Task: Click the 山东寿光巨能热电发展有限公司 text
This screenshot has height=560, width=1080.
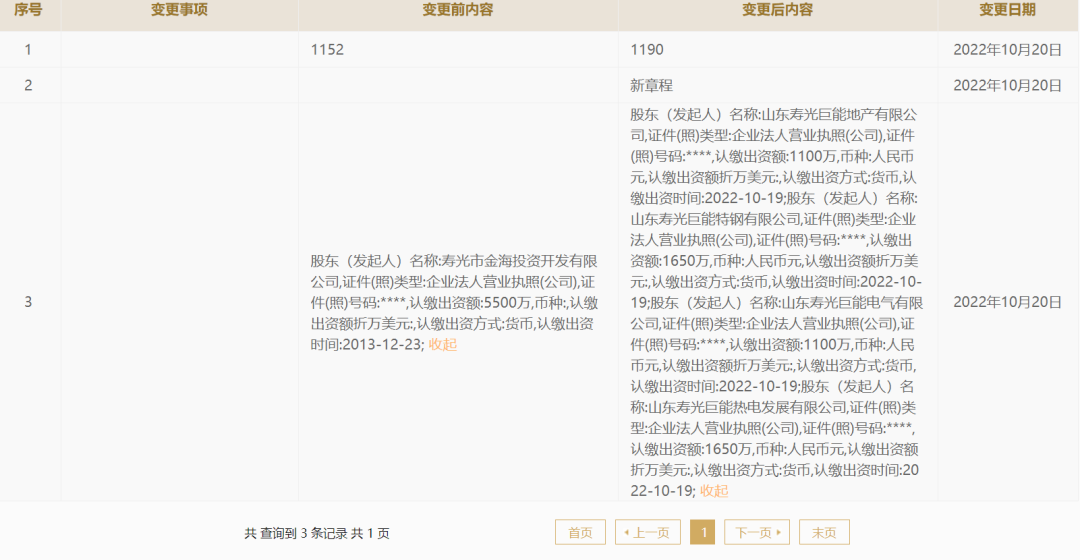Action: [747, 407]
